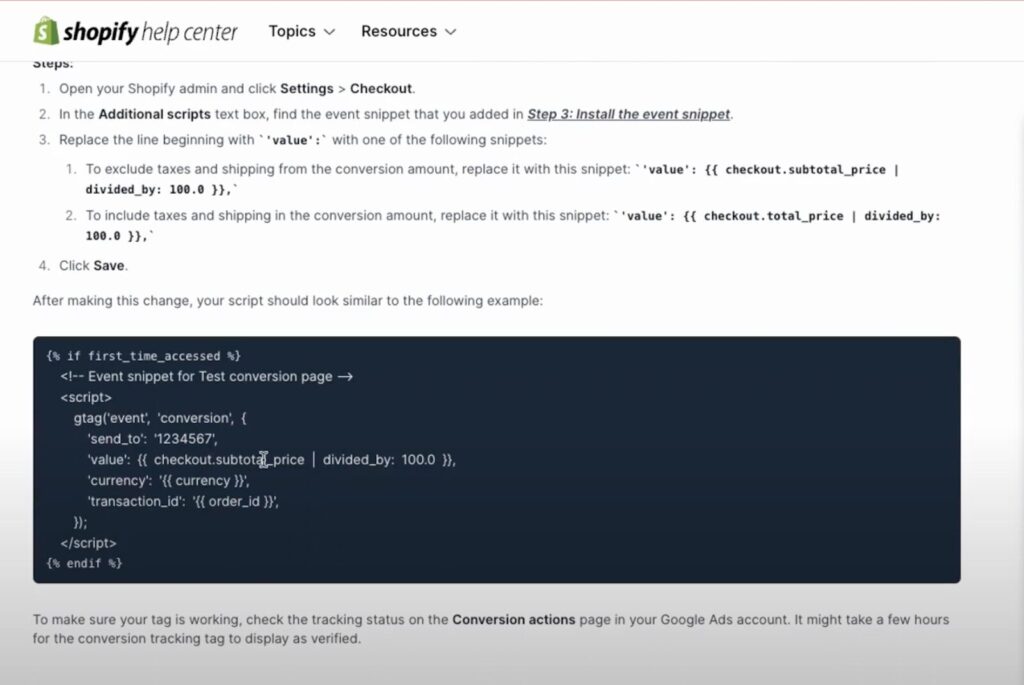Click the bold Save text in step 4
This screenshot has height=685, width=1024.
108,266
